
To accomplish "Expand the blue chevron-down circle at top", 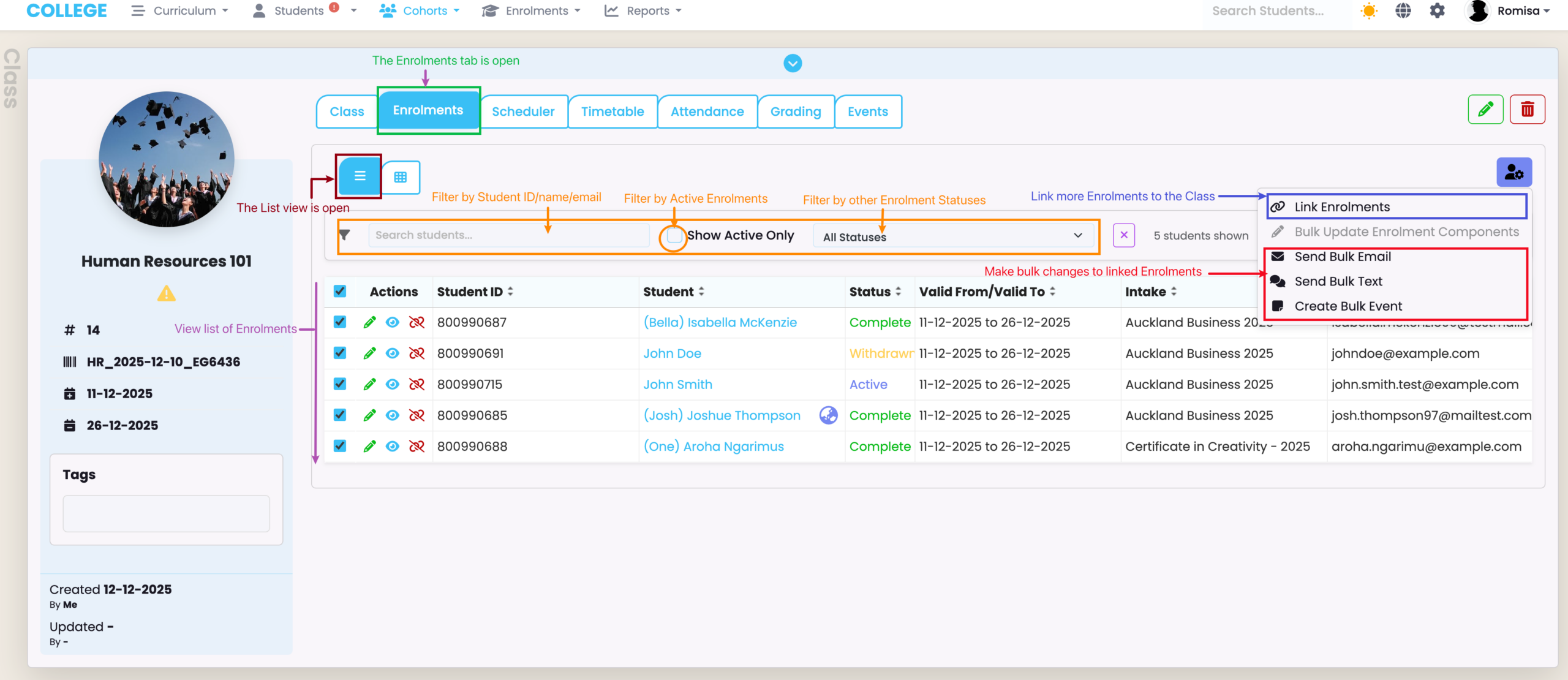I will [x=793, y=63].
